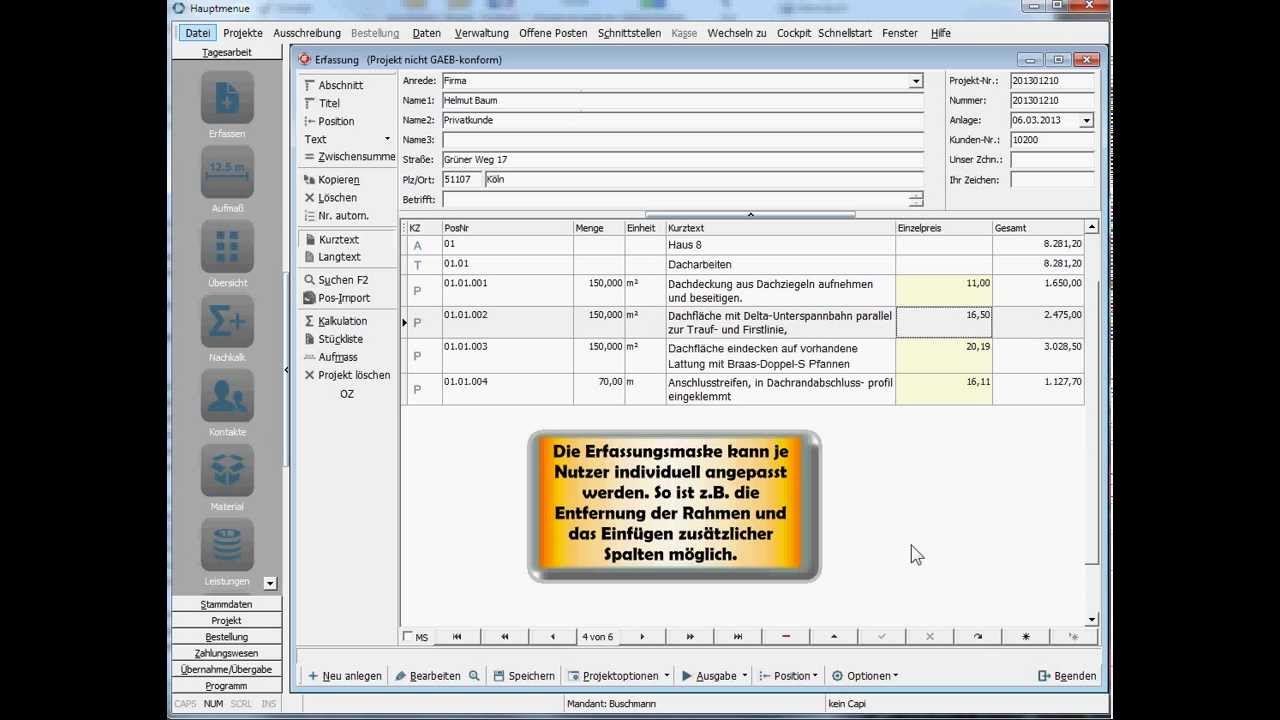Open the Projektoptionen dropdown arrow

coord(667,676)
